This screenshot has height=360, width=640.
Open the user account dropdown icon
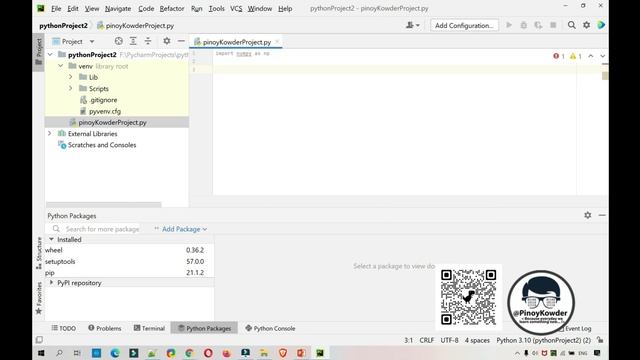[413, 25]
